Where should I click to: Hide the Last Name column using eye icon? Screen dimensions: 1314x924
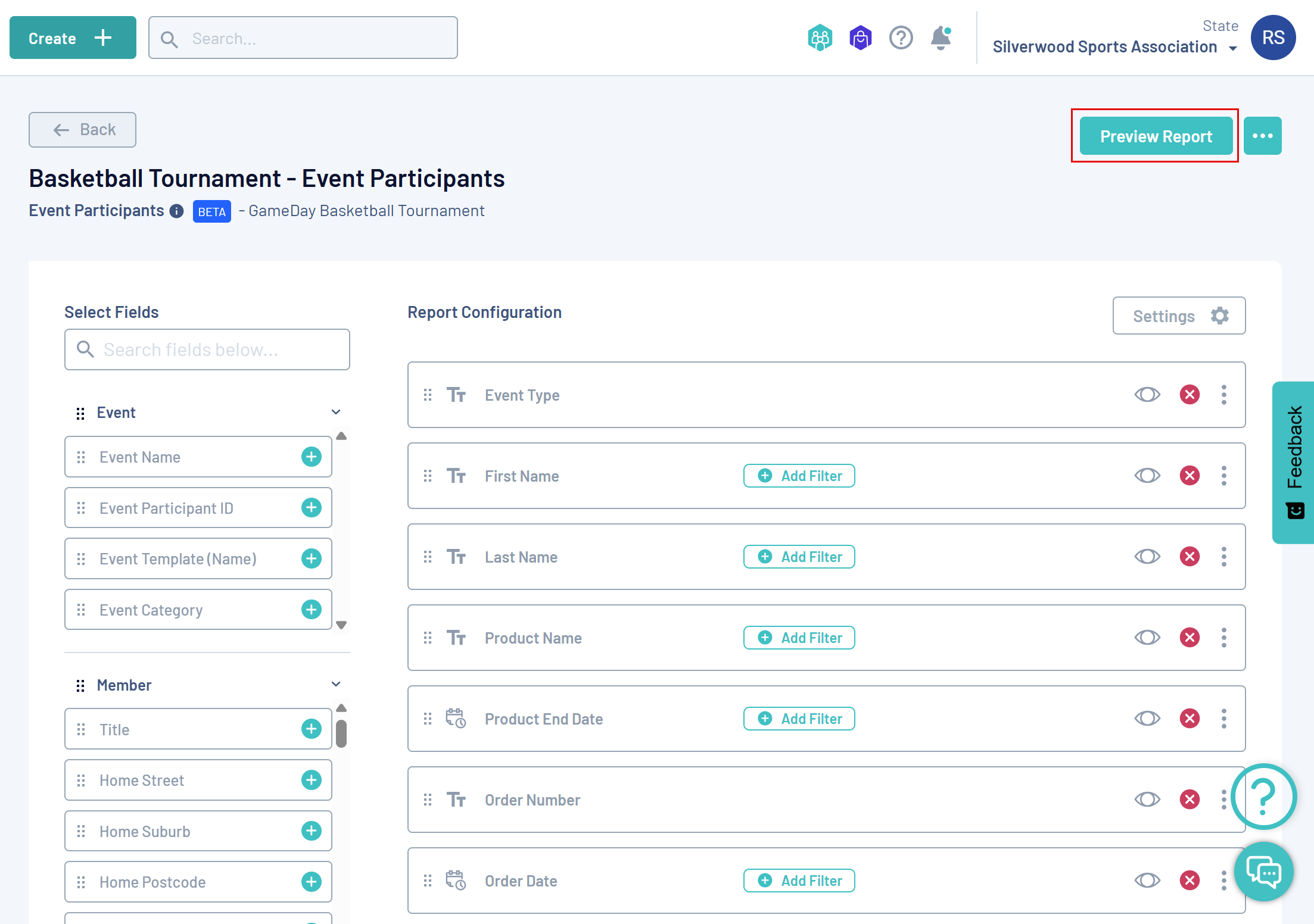tap(1147, 557)
